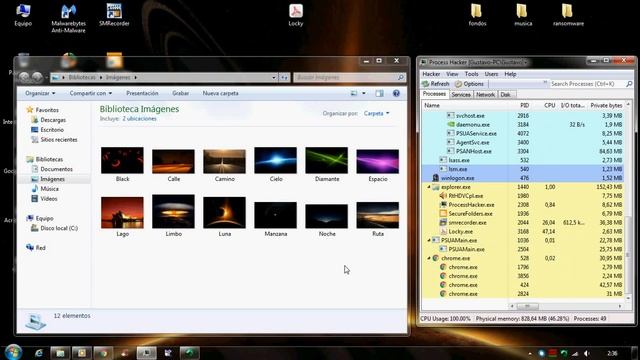The image size is (640, 360).
Task: Click the search magnifier icon in Process Hacker
Action: click(x=629, y=84)
